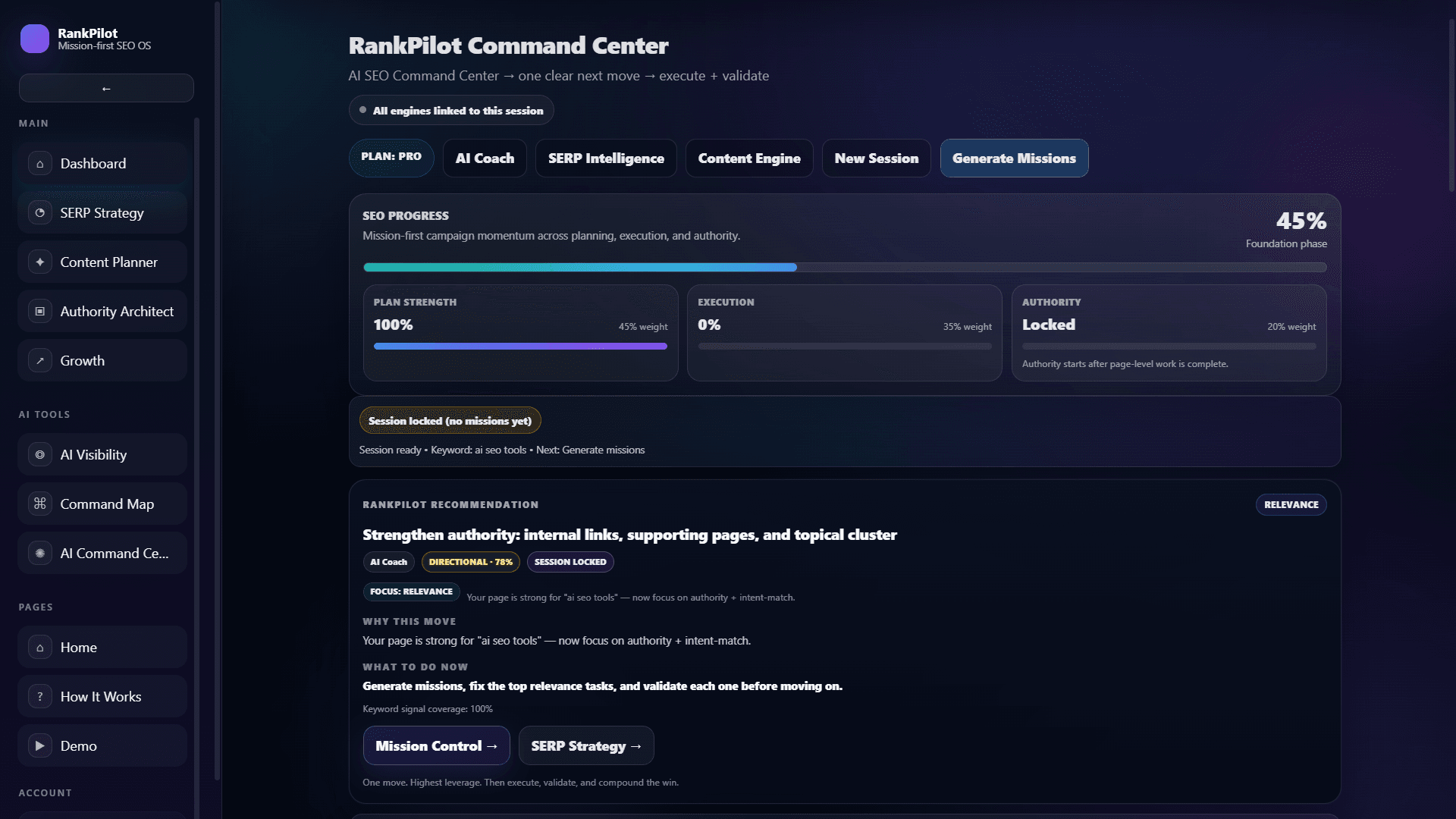Click the SERP Strategy arrow button
Screen dimensions: 1456x819
(585, 745)
